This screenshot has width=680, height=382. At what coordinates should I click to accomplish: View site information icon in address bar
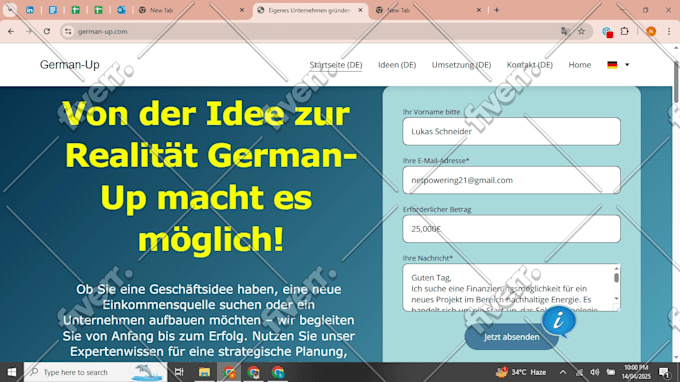pyautogui.click(x=68, y=31)
